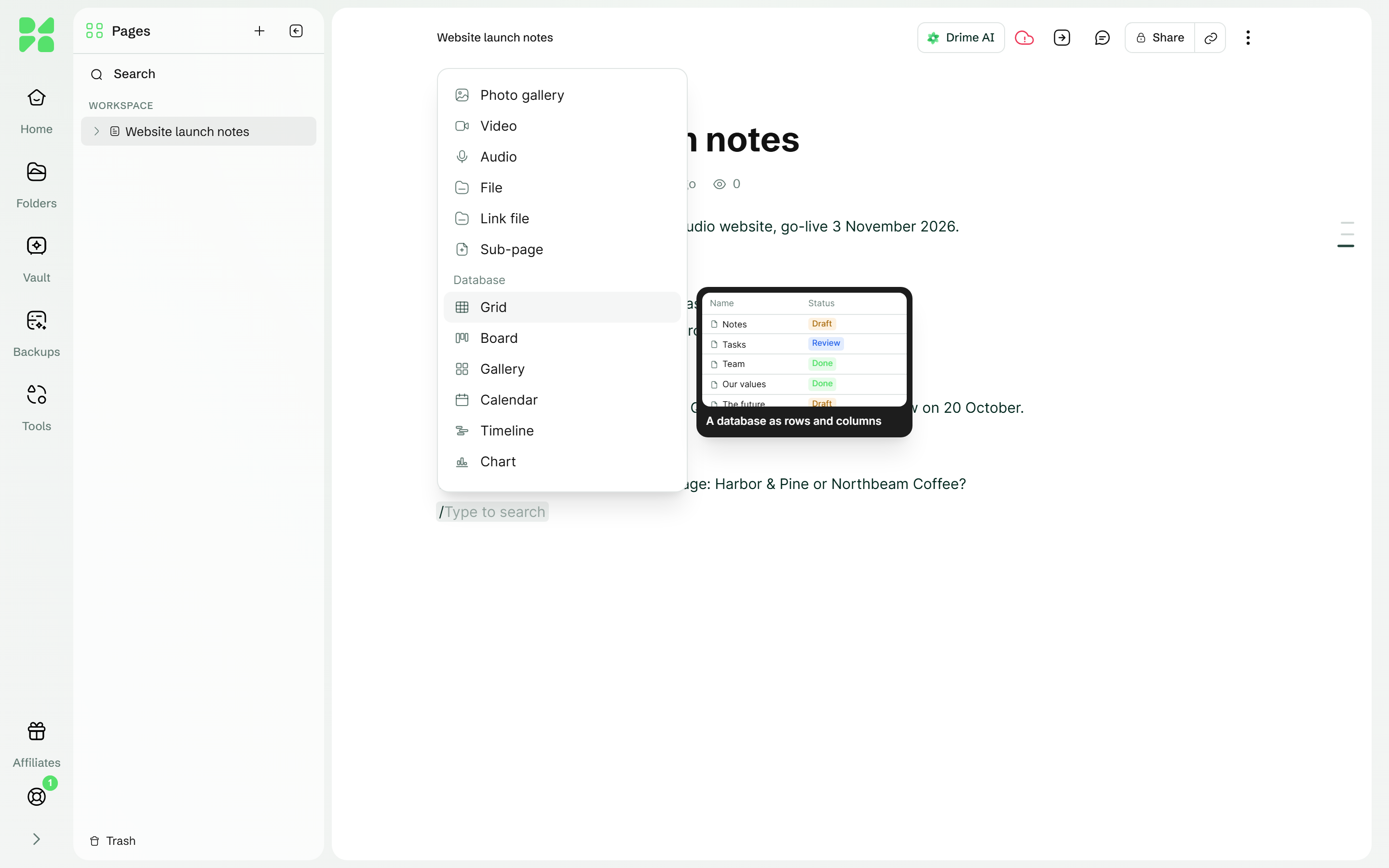
Task: Expand the left sidebar with bottom chevron
Action: coord(36,839)
